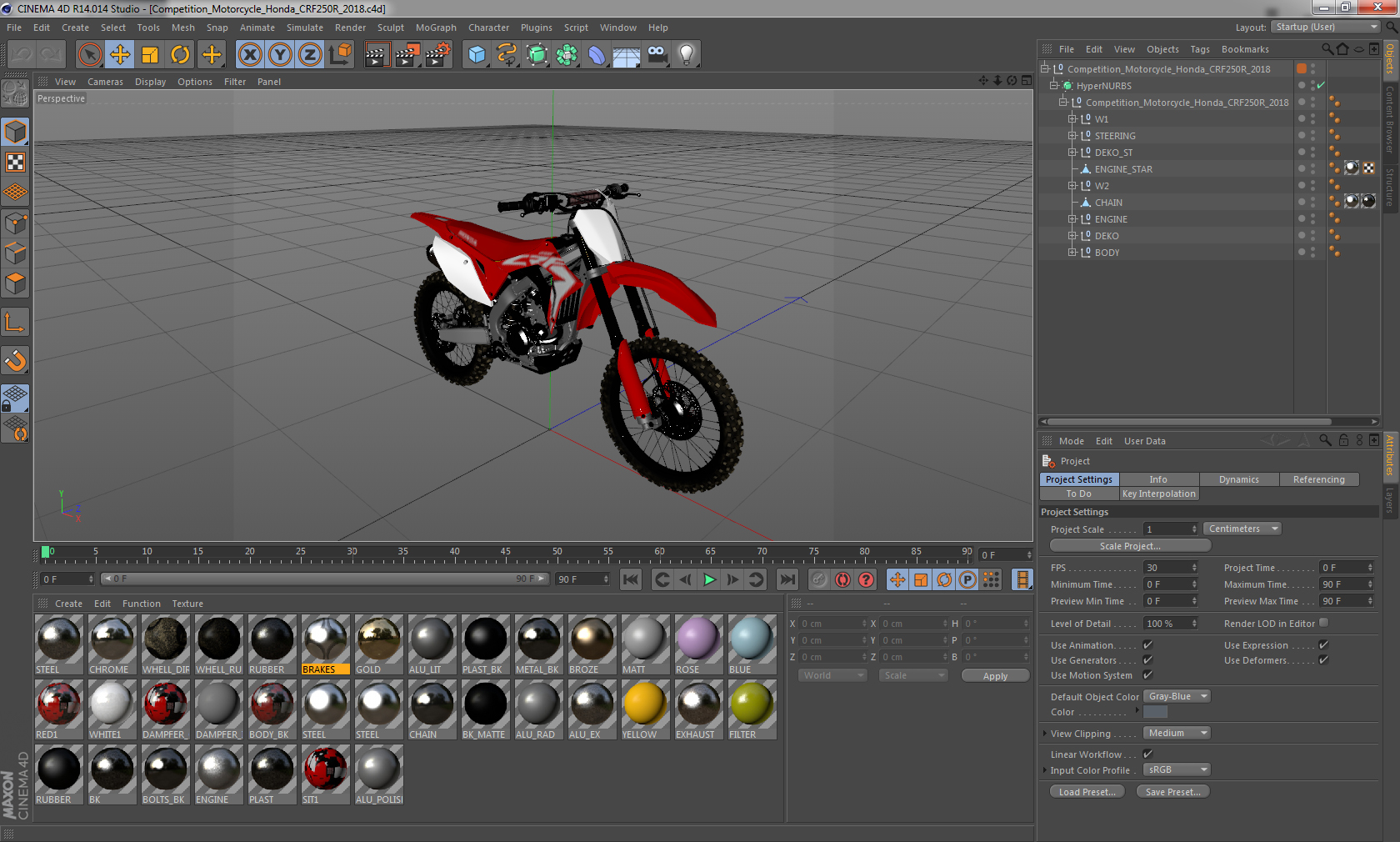Select the YELLOW material sphere

(645, 704)
